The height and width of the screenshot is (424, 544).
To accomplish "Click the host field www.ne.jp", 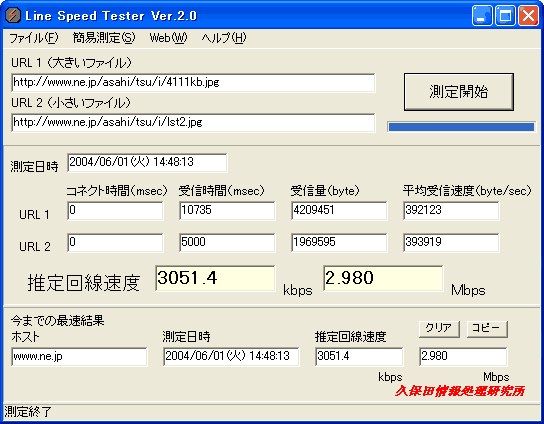I will [x=79, y=357].
